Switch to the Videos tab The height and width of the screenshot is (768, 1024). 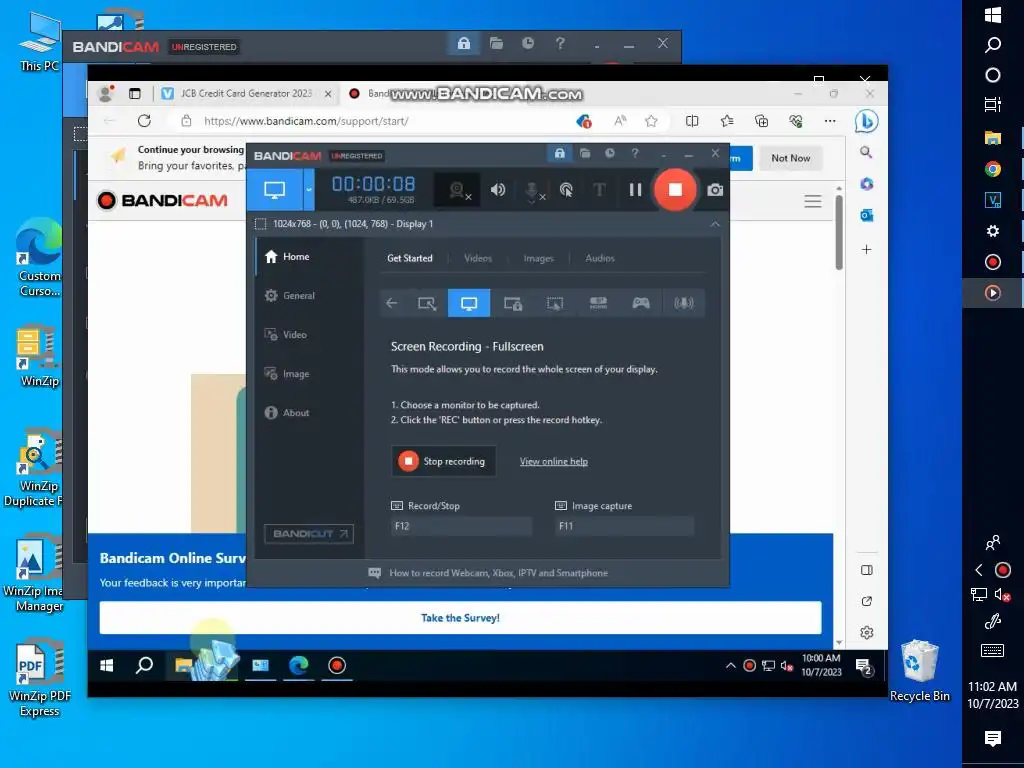478,258
